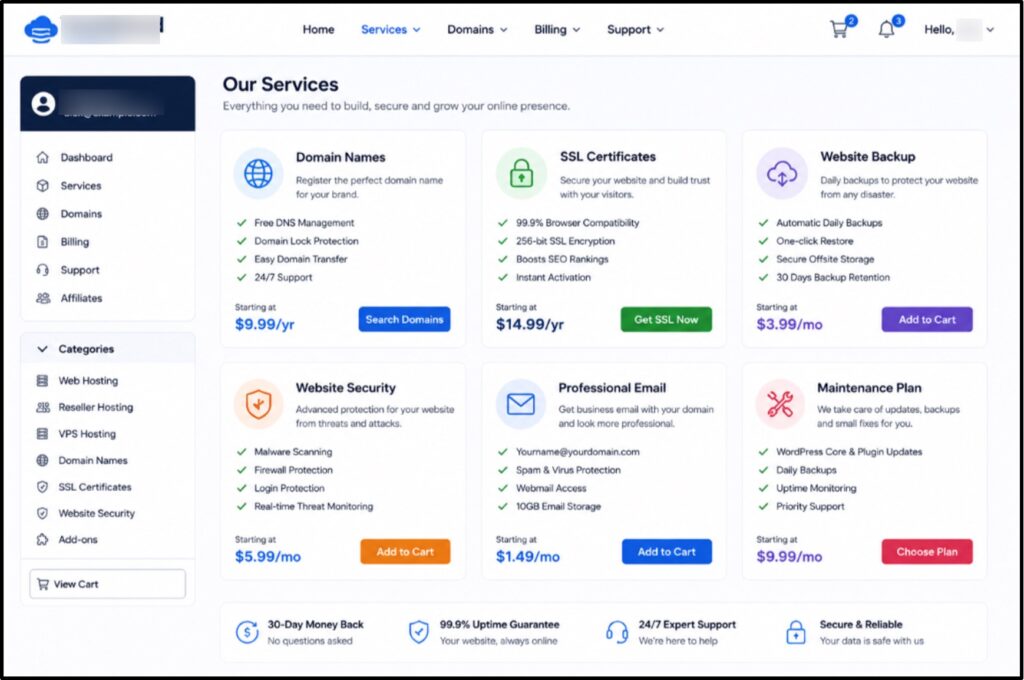Click the Support headset icon in sidebar
The height and width of the screenshot is (680, 1024).
(x=42, y=270)
